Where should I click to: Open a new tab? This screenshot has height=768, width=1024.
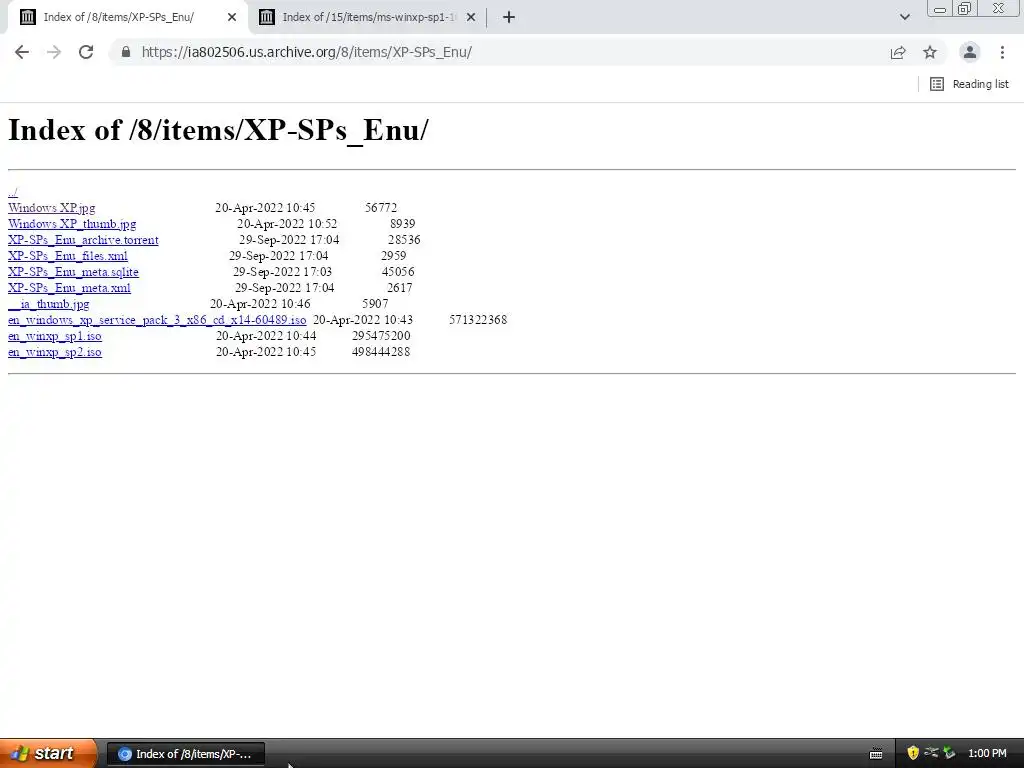509,18
